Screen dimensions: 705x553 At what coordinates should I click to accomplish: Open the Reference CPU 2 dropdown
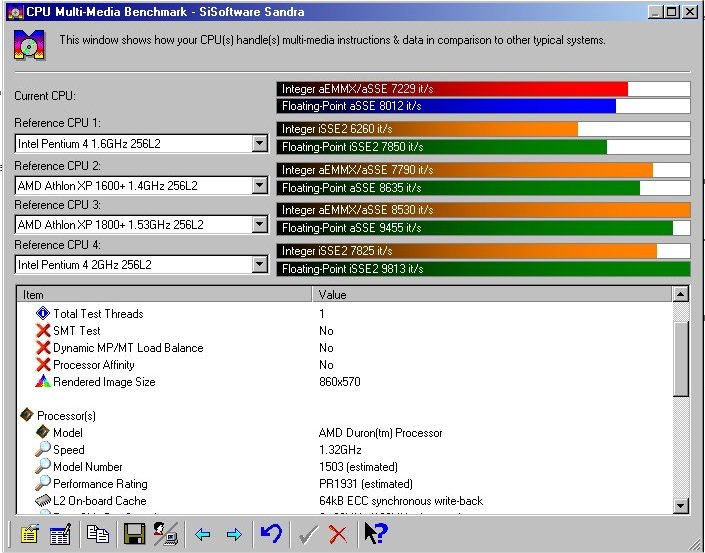260,185
